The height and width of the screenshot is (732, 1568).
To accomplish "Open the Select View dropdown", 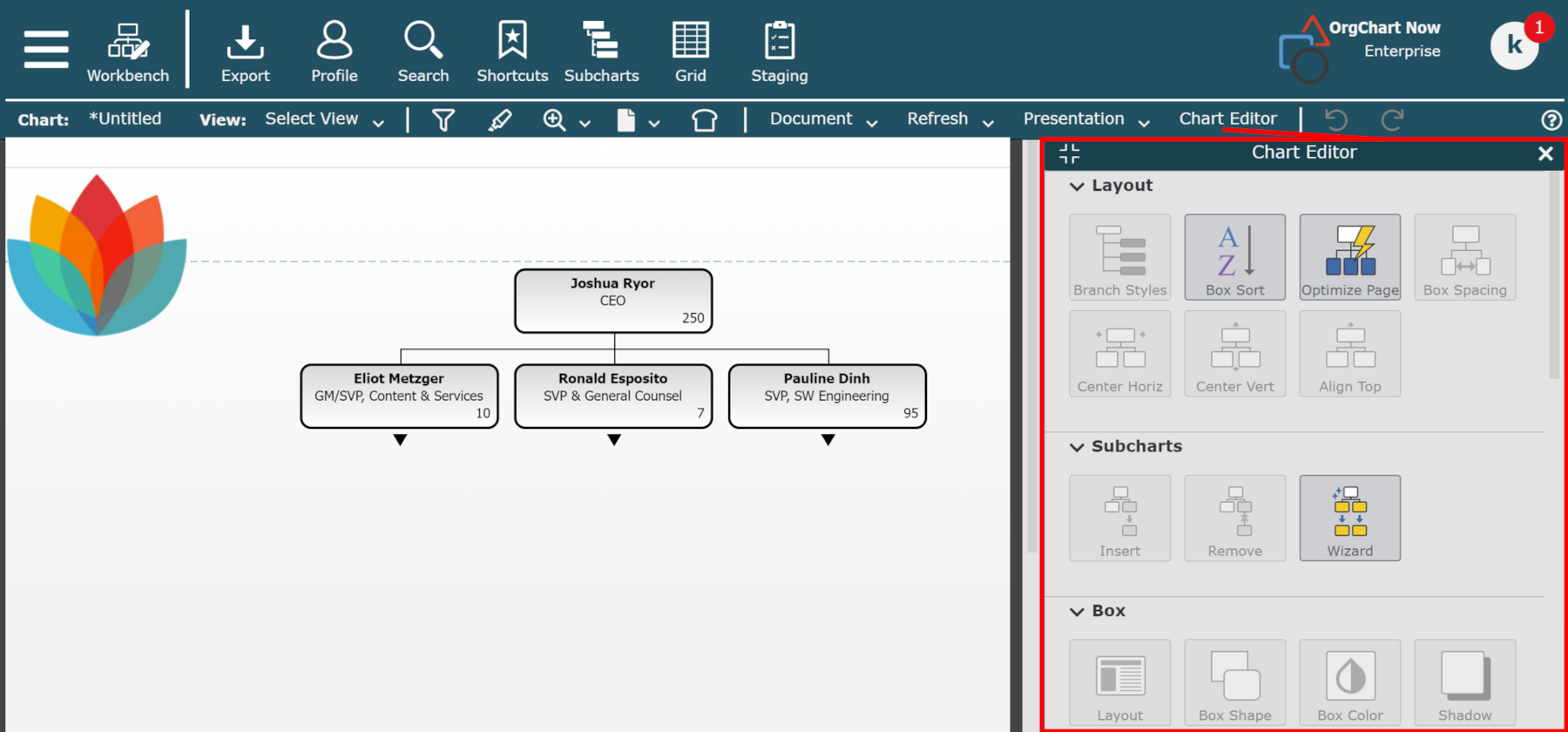I will [x=324, y=119].
